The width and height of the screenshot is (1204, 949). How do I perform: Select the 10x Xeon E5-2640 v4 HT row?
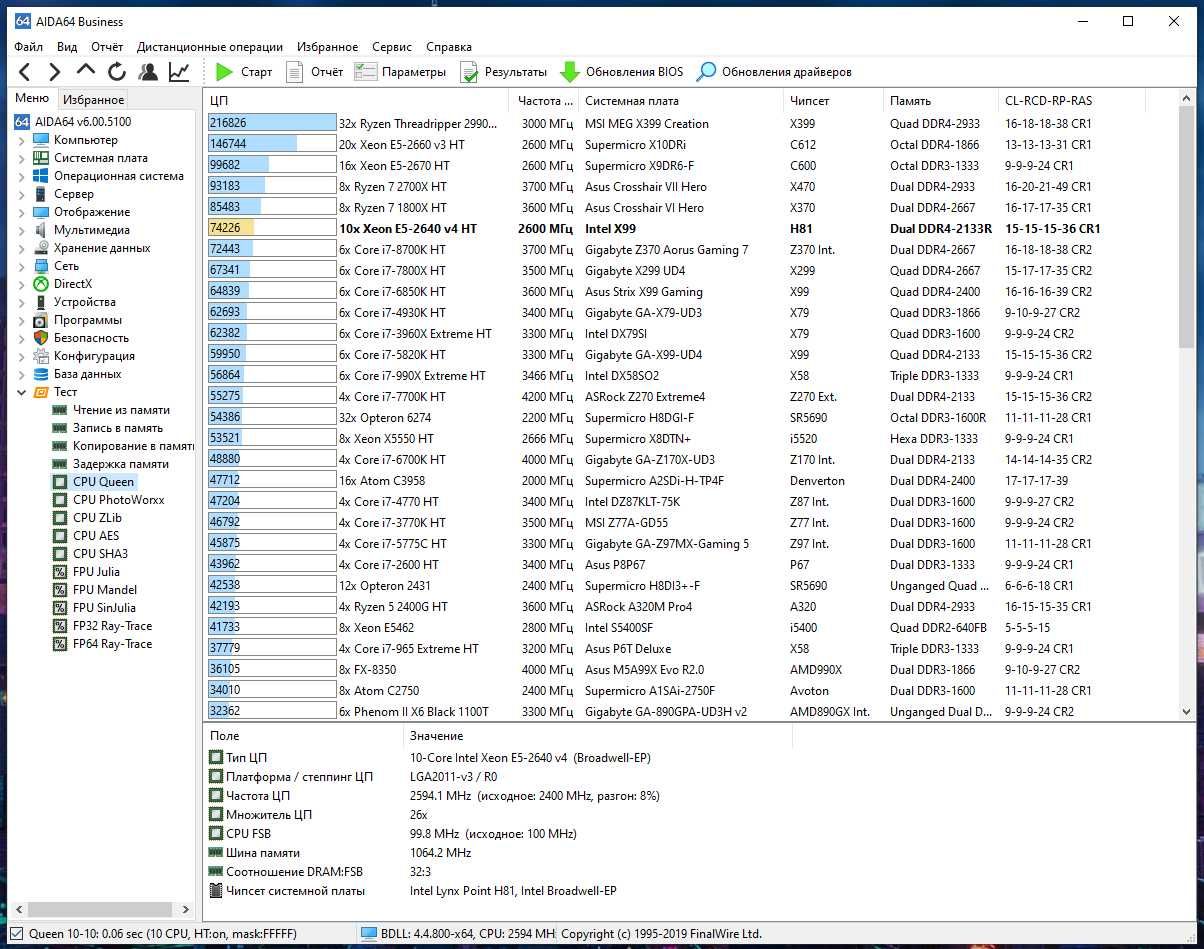[691, 229]
